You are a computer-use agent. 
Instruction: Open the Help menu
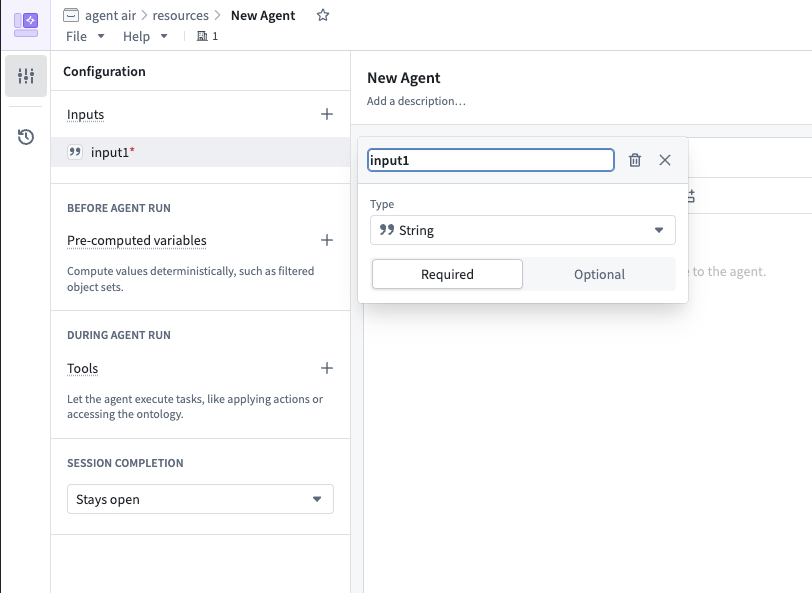click(145, 36)
